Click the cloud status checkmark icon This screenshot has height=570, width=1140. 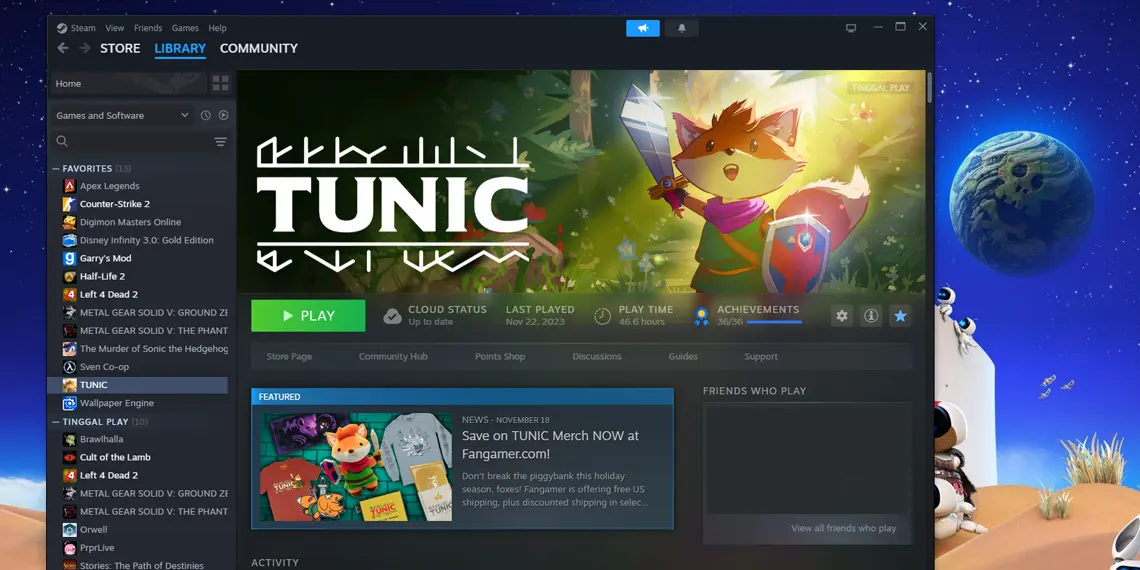393,316
